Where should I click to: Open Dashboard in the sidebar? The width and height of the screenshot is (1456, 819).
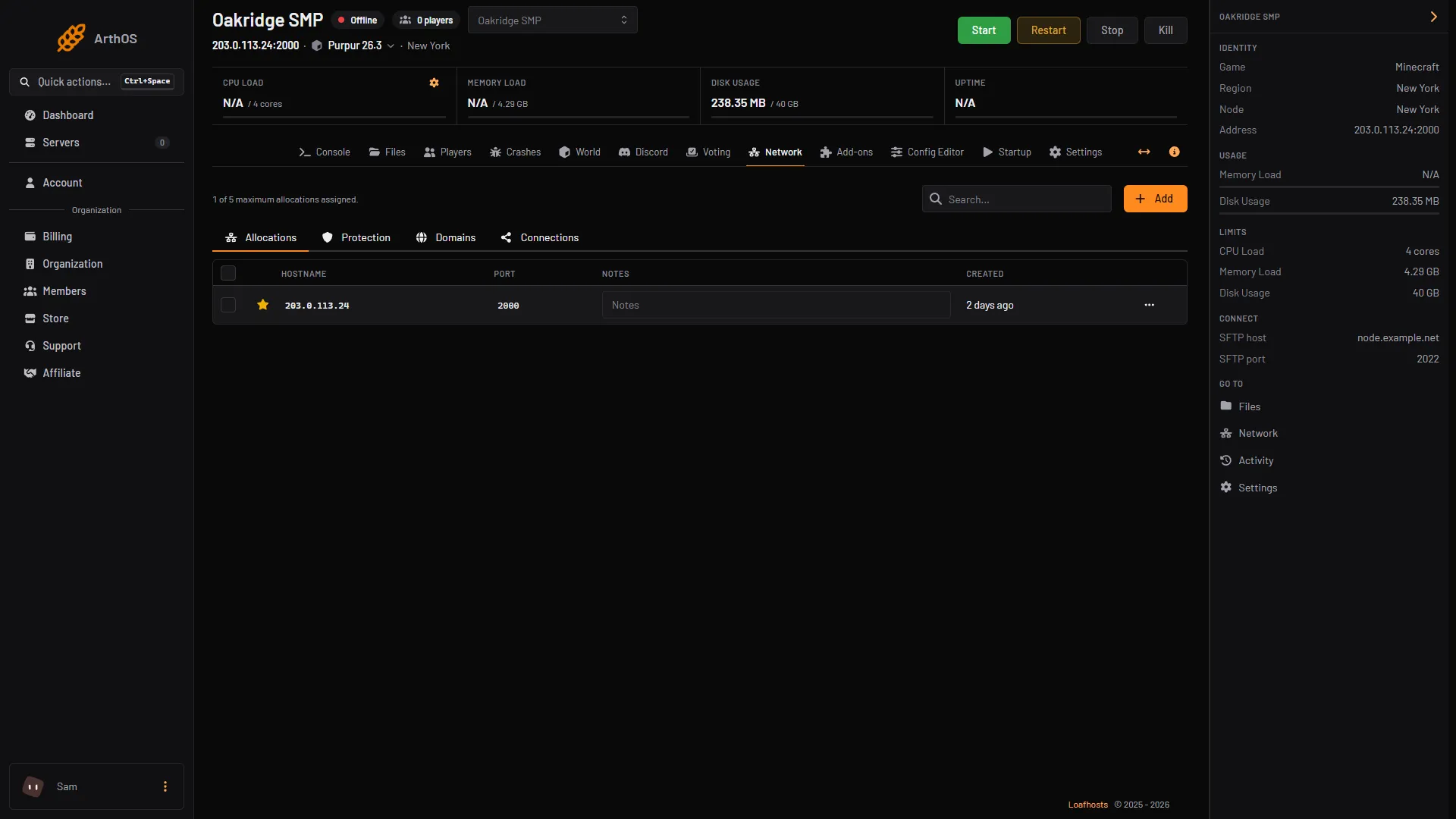[96, 115]
